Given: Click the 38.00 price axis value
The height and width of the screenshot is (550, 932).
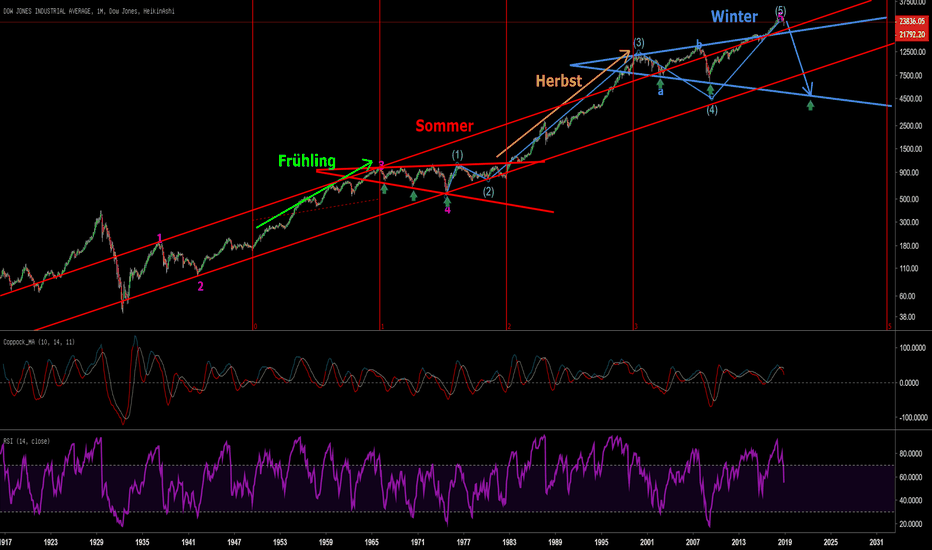Looking at the screenshot, I should point(908,317).
